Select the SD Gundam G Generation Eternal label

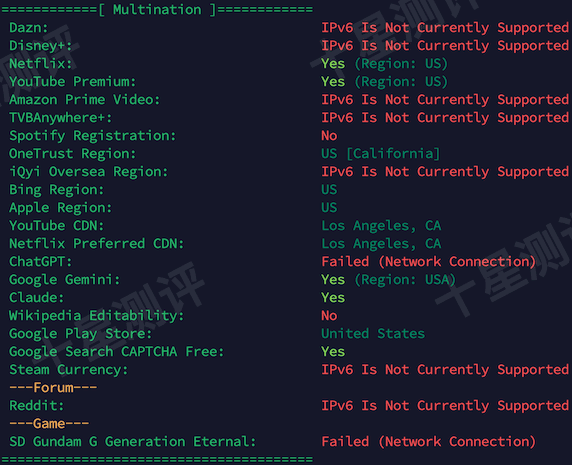(x=132, y=442)
